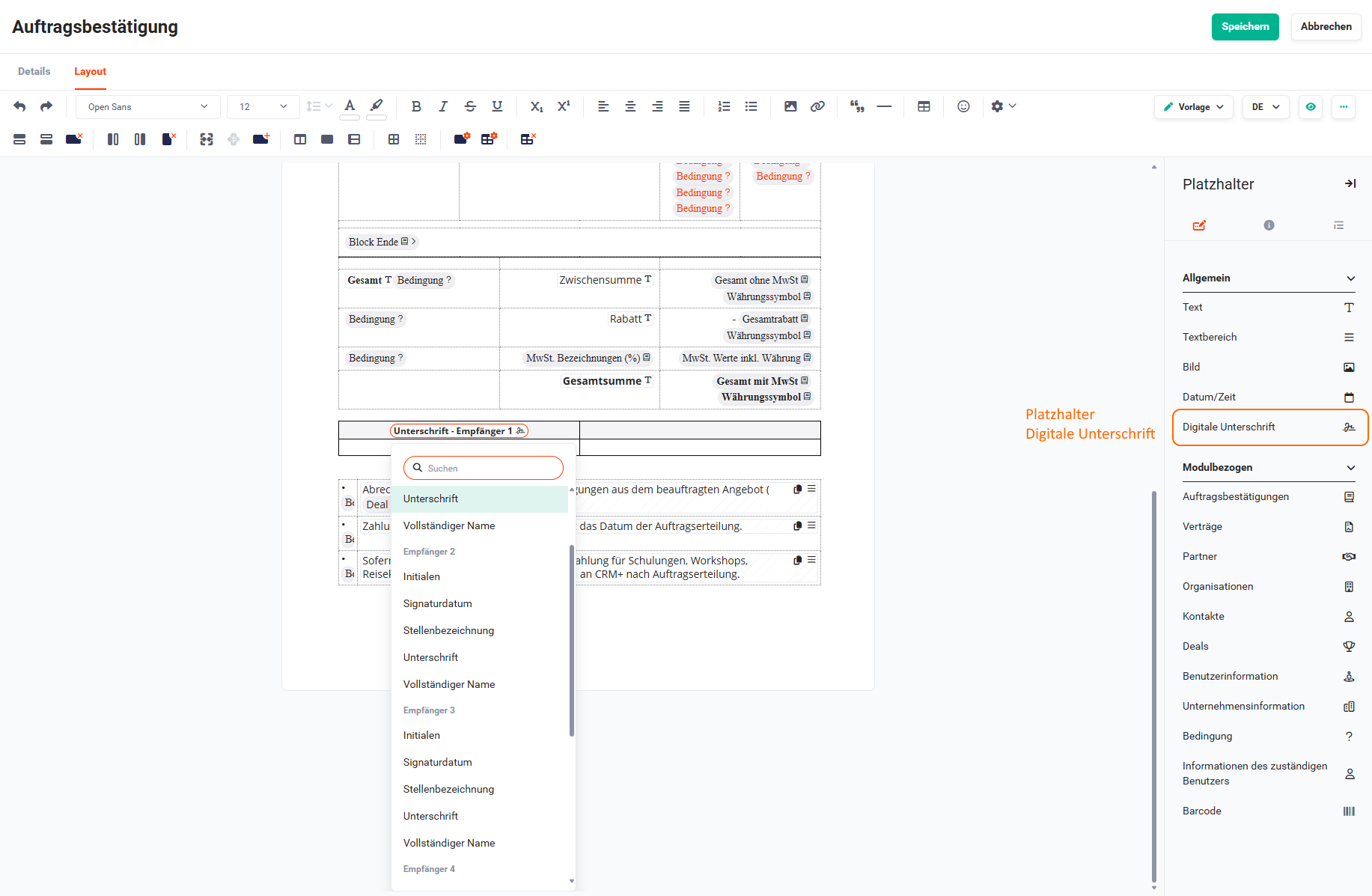Align text to the left

[x=603, y=106]
